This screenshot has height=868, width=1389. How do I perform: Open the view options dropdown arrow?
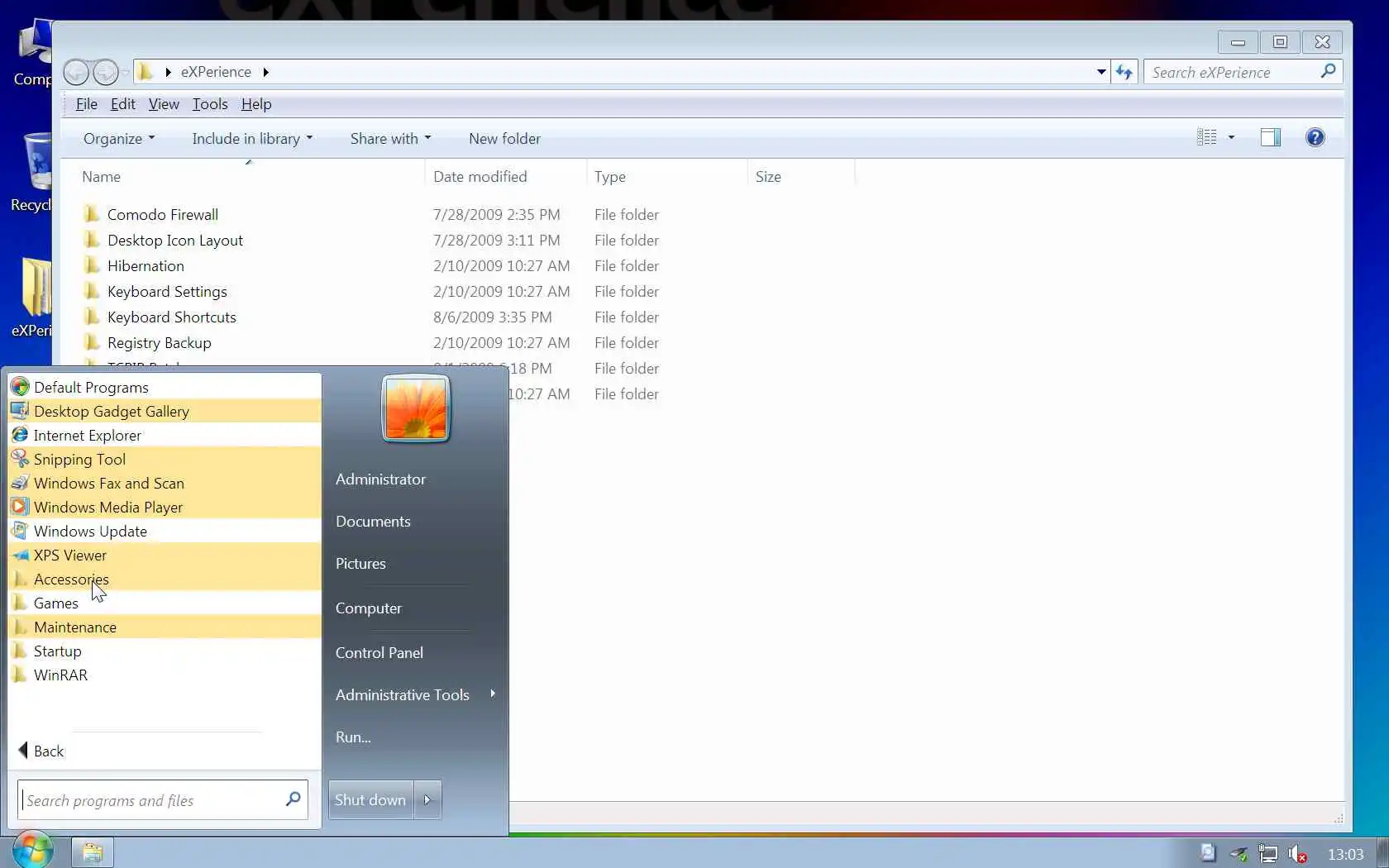pyautogui.click(x=1231, y=137)
